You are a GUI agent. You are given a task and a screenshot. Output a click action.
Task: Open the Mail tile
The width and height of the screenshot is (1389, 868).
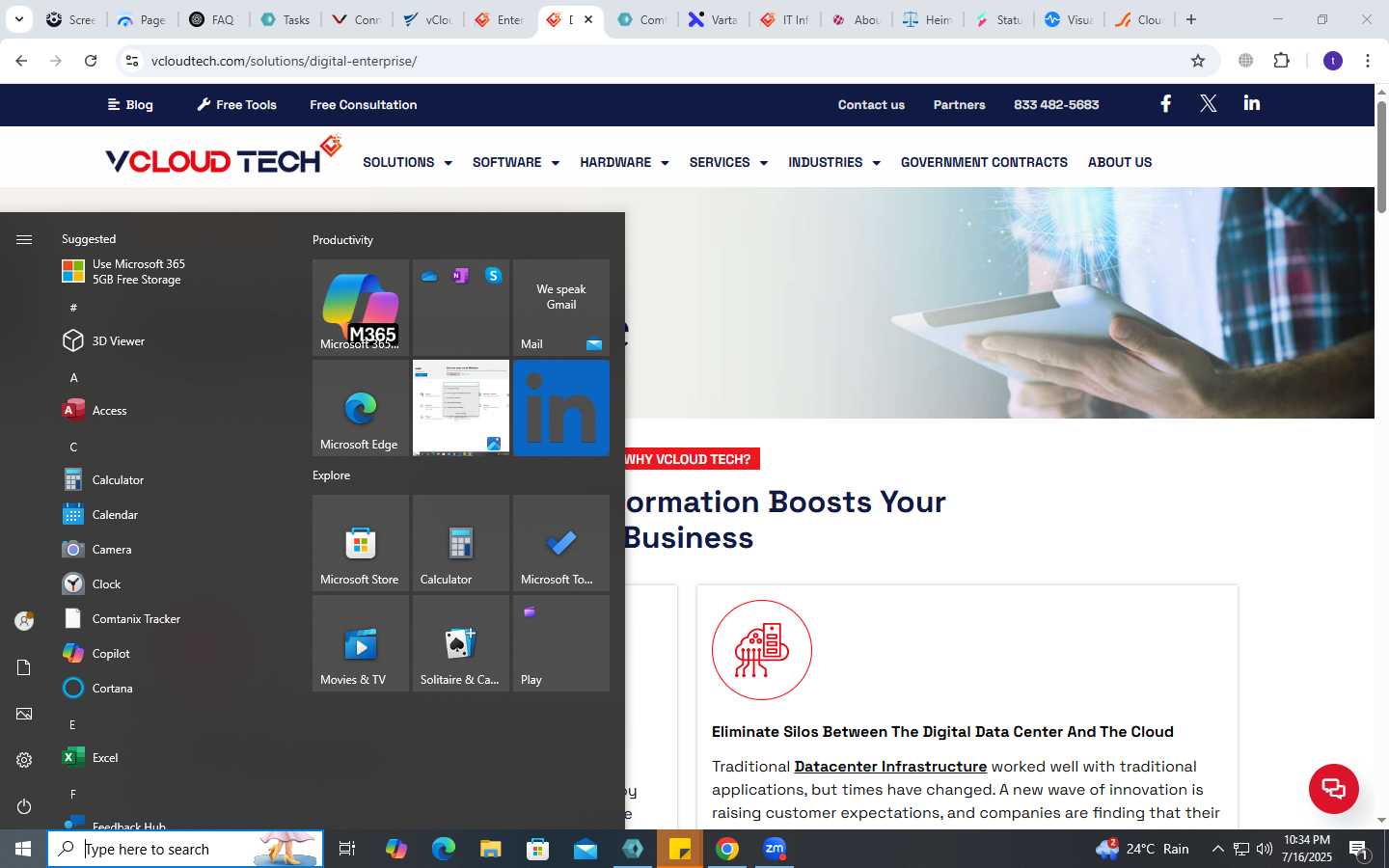click(561, 308)
